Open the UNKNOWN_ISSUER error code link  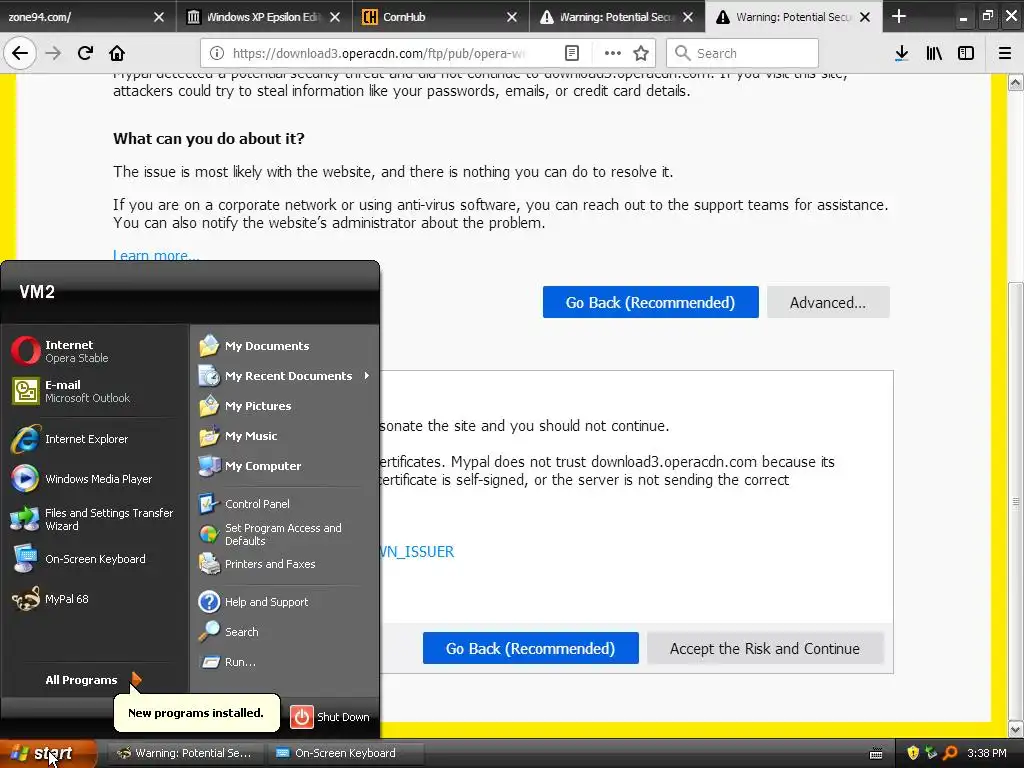tap(417, 552)
